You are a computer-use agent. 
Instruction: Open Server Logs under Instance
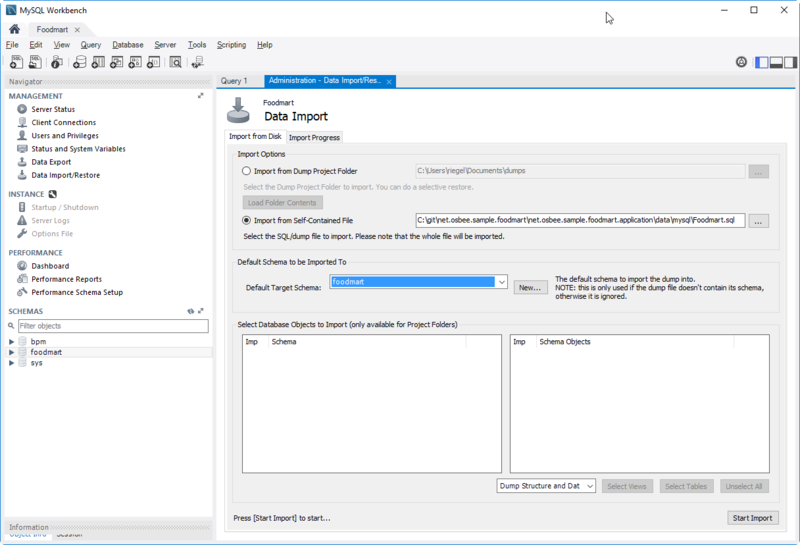tap(50, 221)
